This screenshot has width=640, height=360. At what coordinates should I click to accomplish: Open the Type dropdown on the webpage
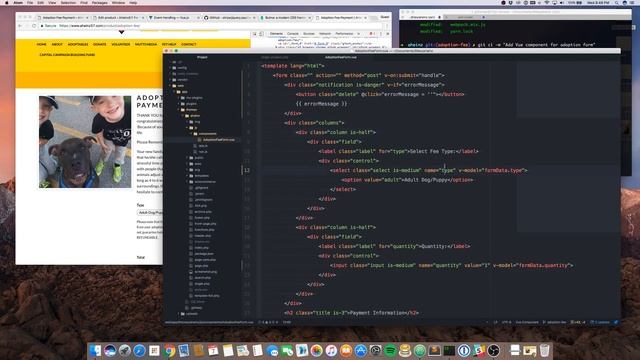pos(150,213)
